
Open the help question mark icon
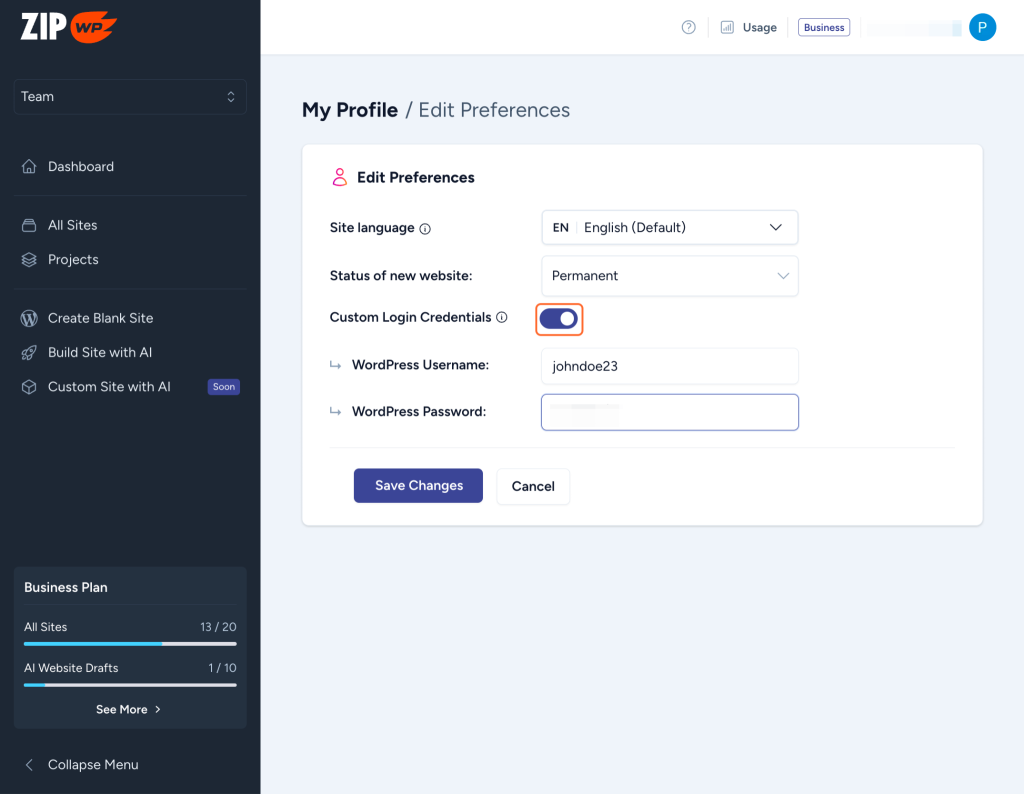688,27
